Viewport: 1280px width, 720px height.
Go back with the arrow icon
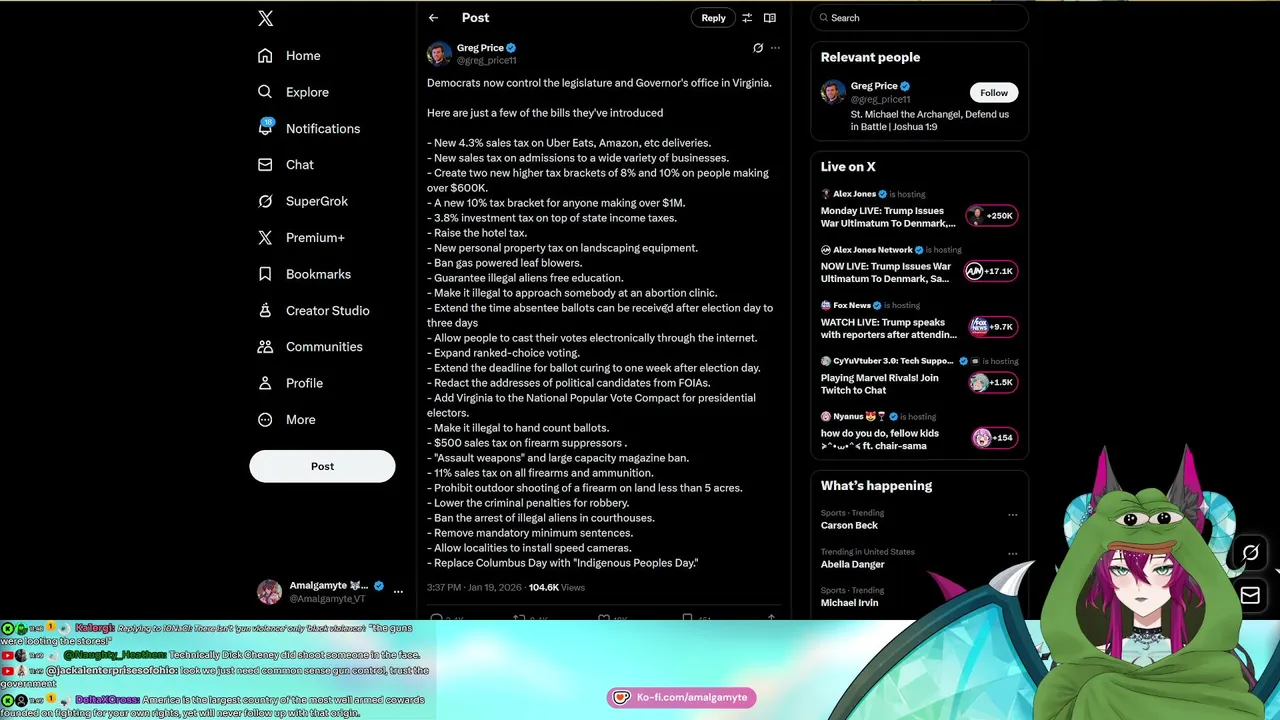coord(433,18)
